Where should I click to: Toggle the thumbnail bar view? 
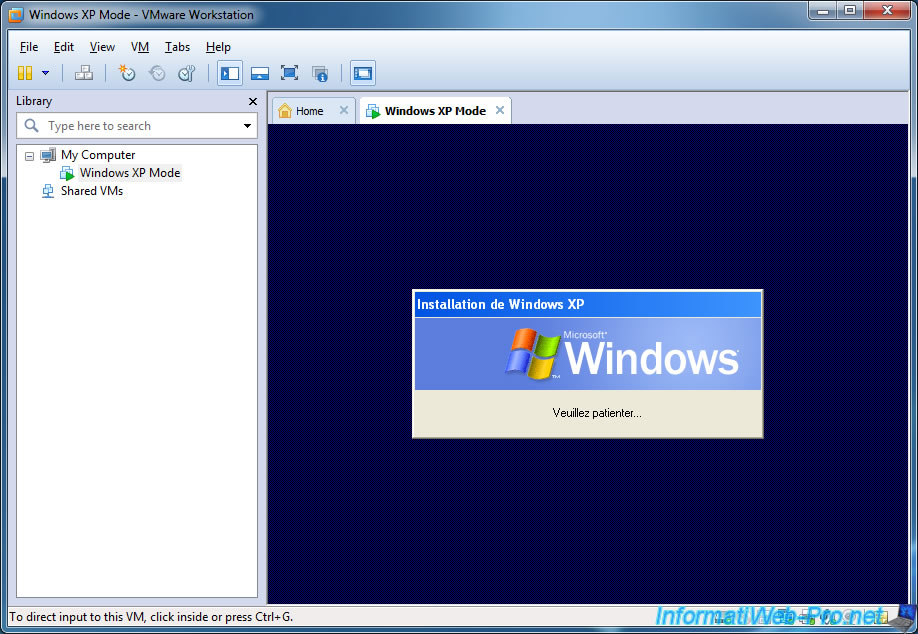pos(259,73)
